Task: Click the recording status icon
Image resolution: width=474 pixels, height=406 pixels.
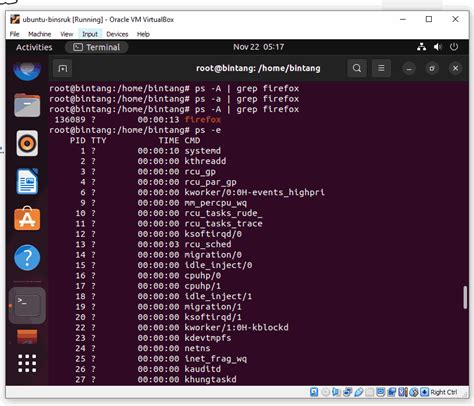Action: tap(392, 392)
